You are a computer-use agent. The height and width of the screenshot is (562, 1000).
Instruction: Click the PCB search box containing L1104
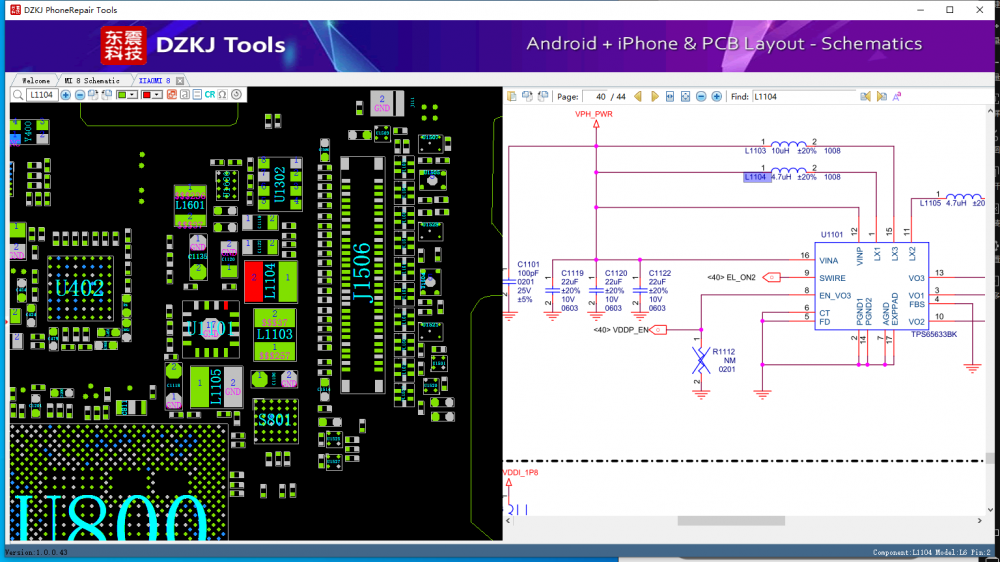tap(42, 95)
